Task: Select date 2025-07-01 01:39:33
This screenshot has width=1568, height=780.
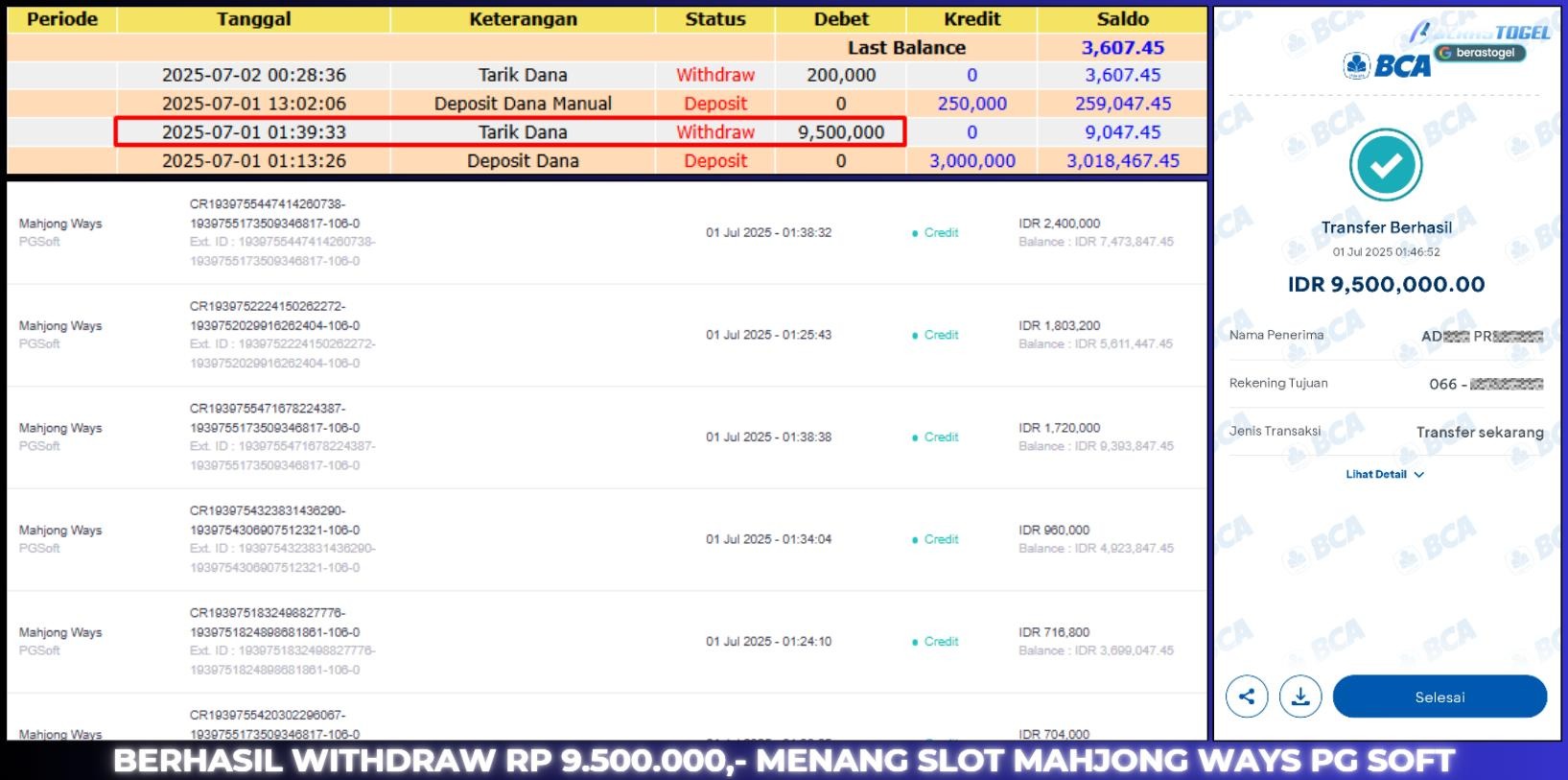Action: click(x=253, y=132)
